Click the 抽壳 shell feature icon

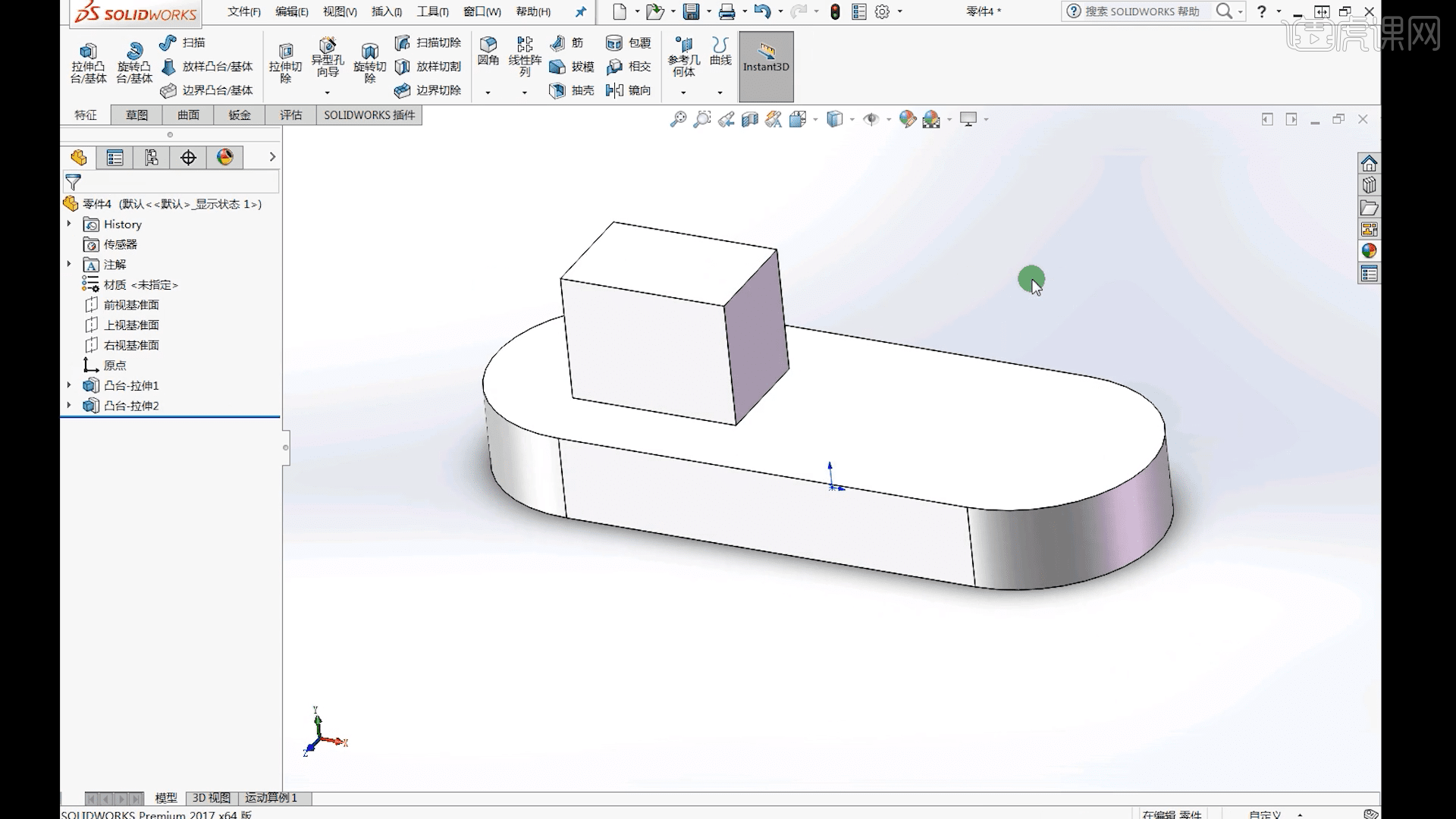pyautogui.click(x=557, y=90)
